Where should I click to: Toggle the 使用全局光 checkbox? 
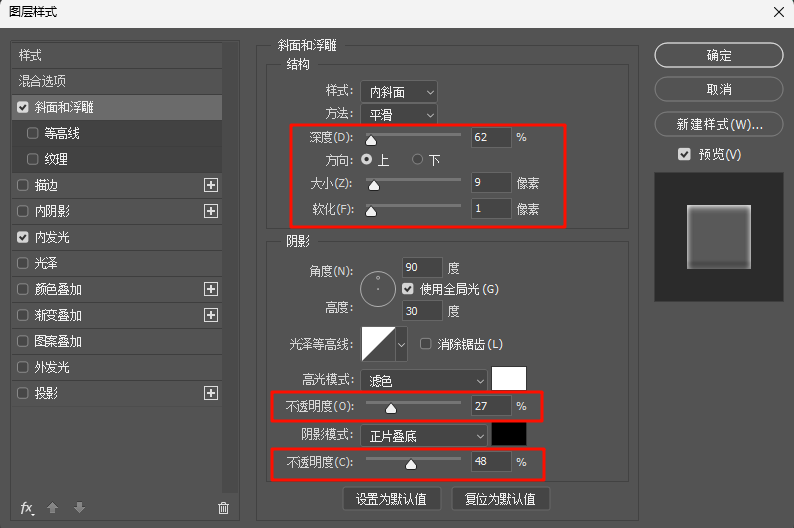(x=408, y=289)
